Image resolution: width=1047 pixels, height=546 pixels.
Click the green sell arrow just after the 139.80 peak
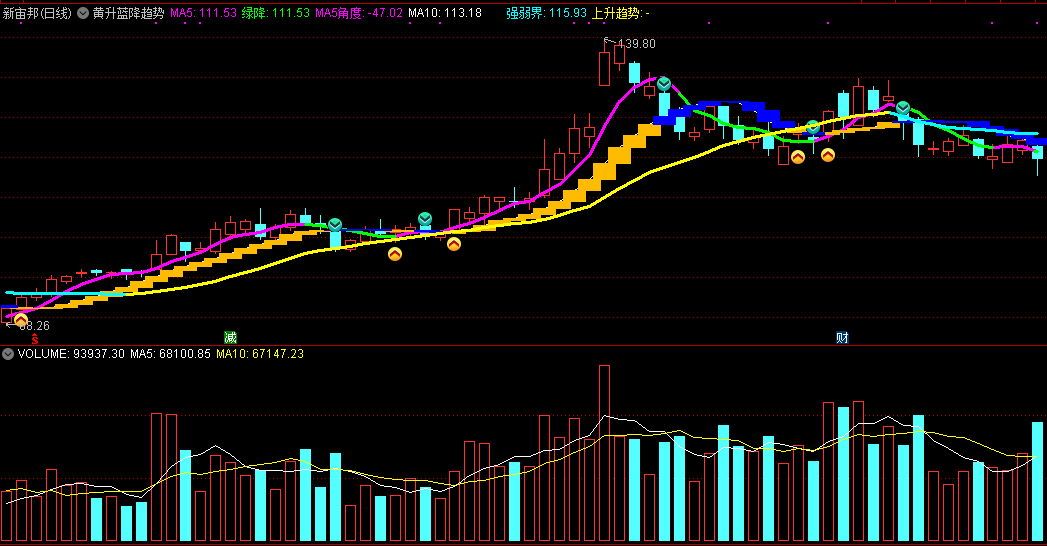(x=664, y=84)
